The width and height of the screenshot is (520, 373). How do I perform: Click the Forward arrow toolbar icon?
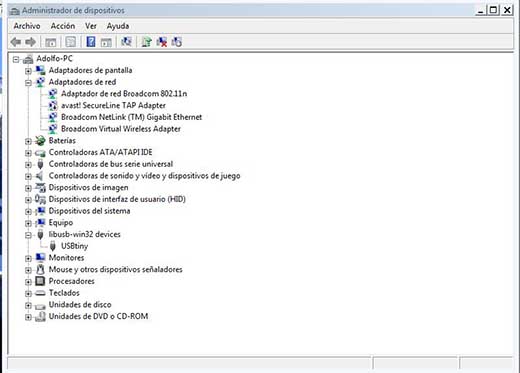coord(31,42)
